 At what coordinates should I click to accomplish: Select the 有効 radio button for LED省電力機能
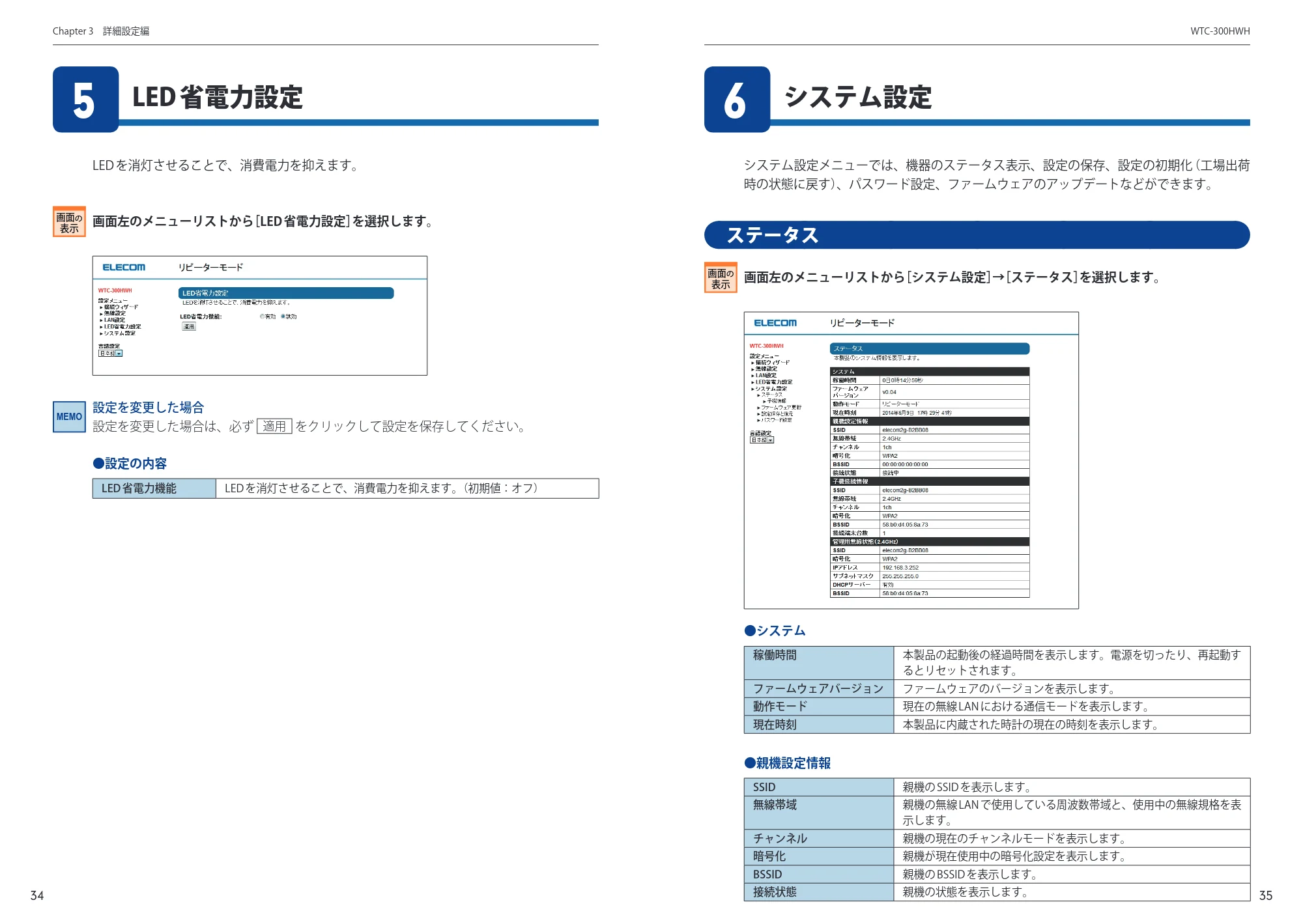click(263, 316)
